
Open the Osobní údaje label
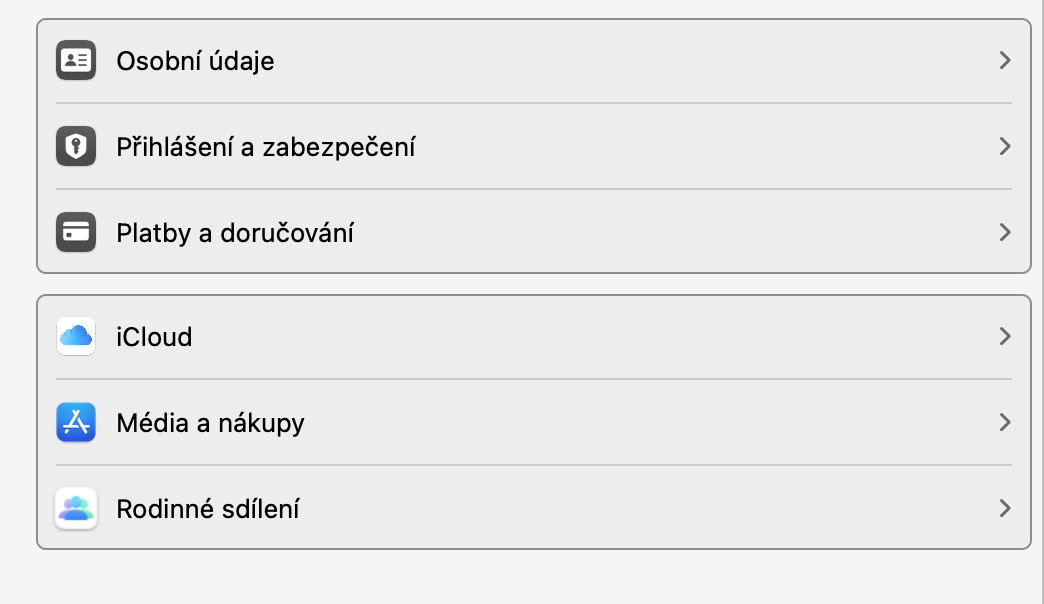point(195,61)
